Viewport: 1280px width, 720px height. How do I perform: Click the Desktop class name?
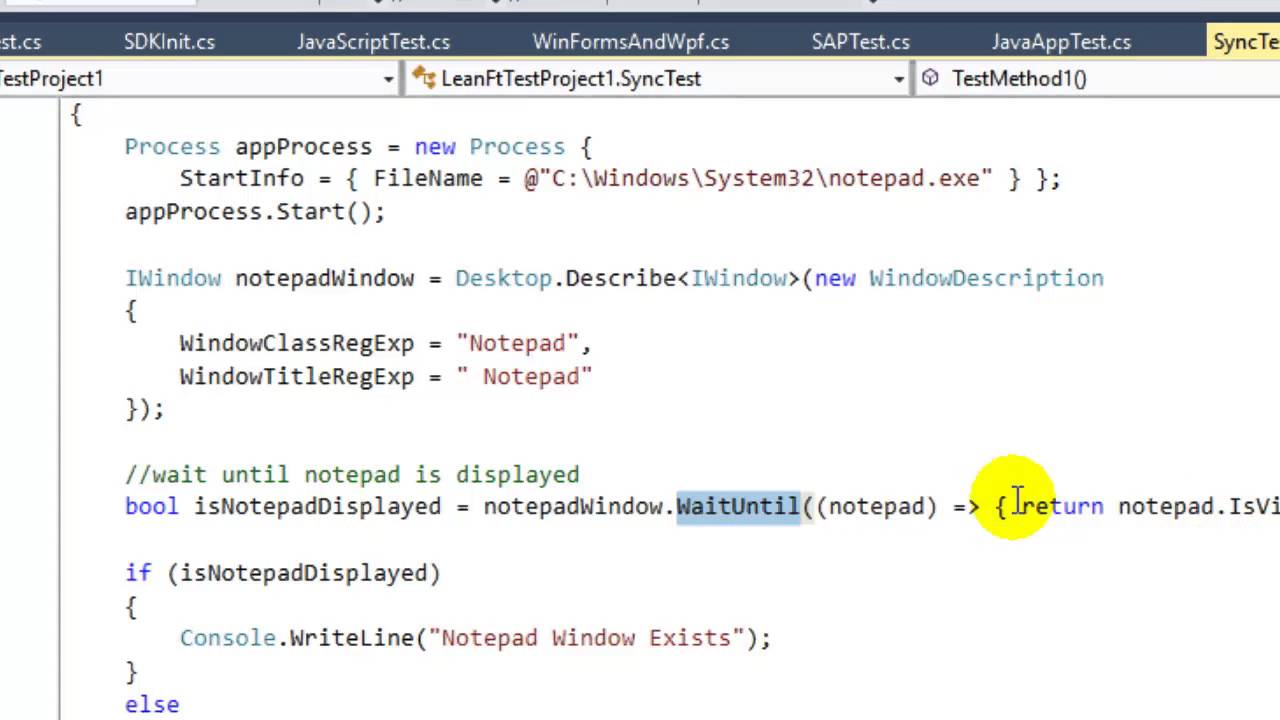coord(503,278)
